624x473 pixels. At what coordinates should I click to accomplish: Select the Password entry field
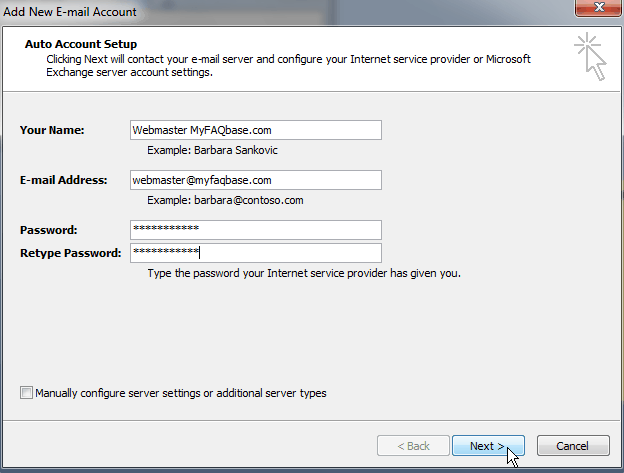pyautogui.click(x=255, y=230)
